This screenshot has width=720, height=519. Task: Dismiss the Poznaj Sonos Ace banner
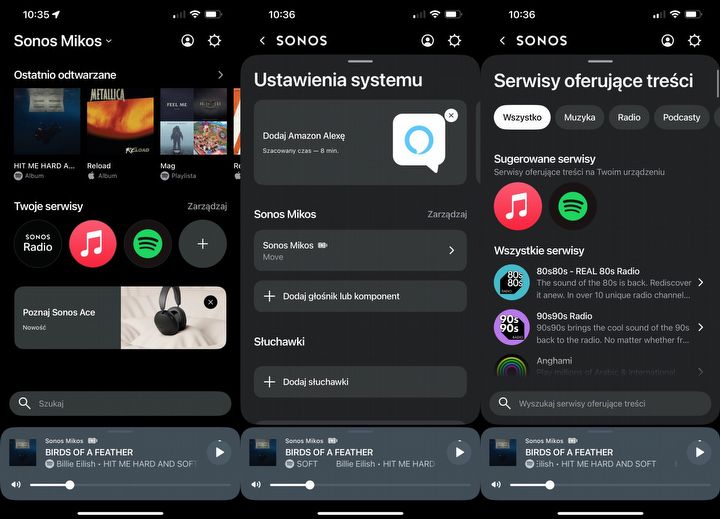210,302
